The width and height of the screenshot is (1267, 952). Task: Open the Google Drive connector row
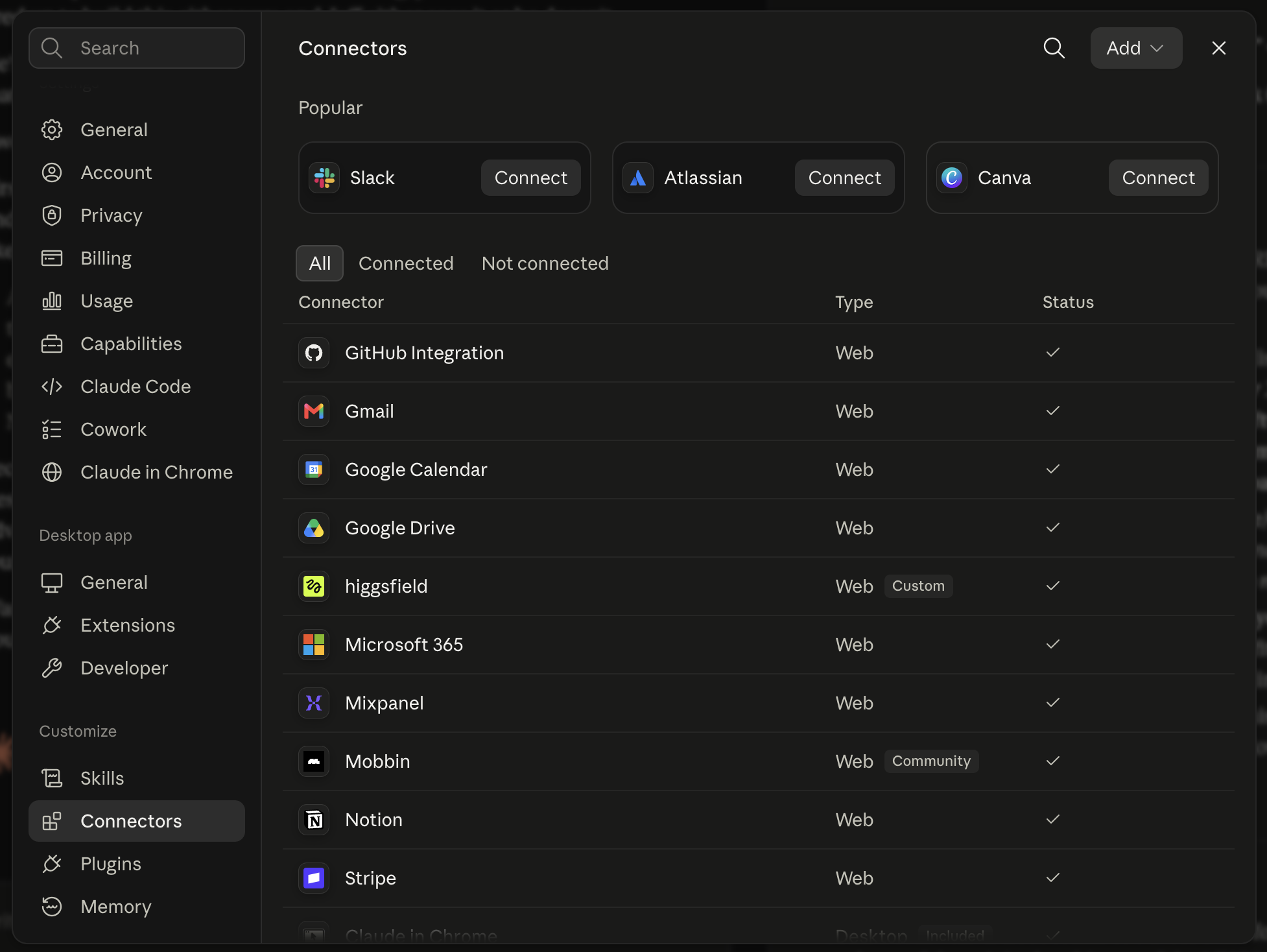(x=759, y=528)
